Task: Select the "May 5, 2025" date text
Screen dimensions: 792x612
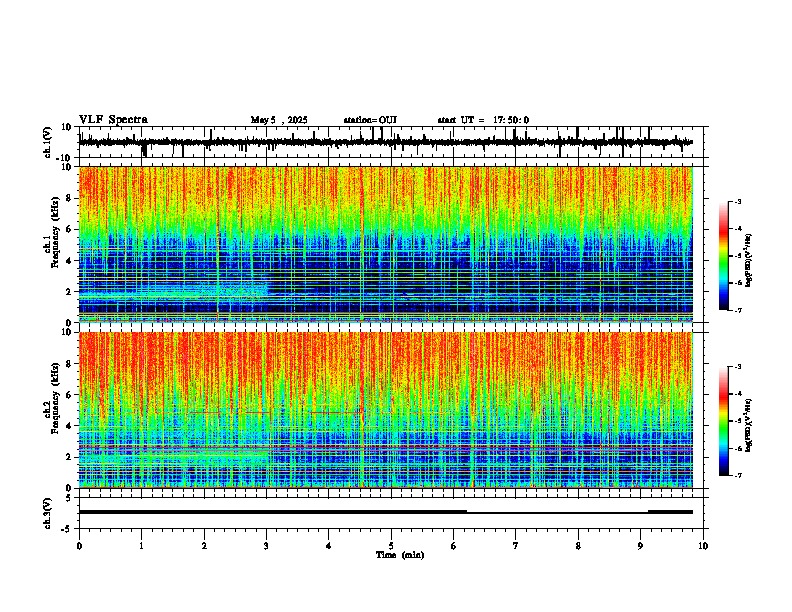Action: coord(279,120)
